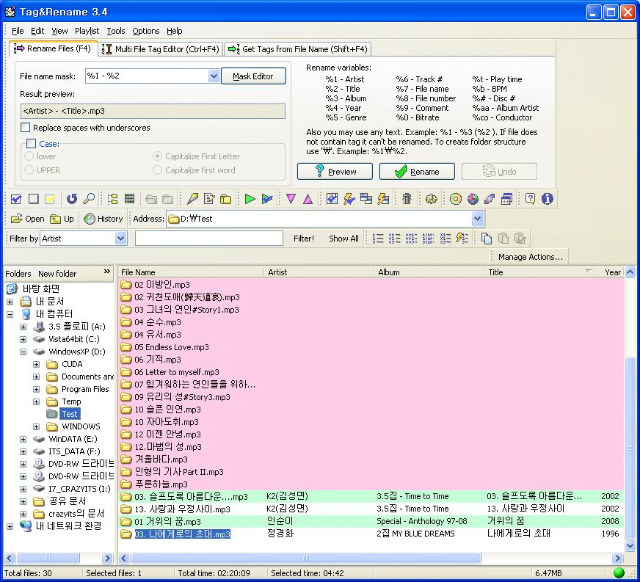Expand the Vista64bit (C:) drive node

23,339
